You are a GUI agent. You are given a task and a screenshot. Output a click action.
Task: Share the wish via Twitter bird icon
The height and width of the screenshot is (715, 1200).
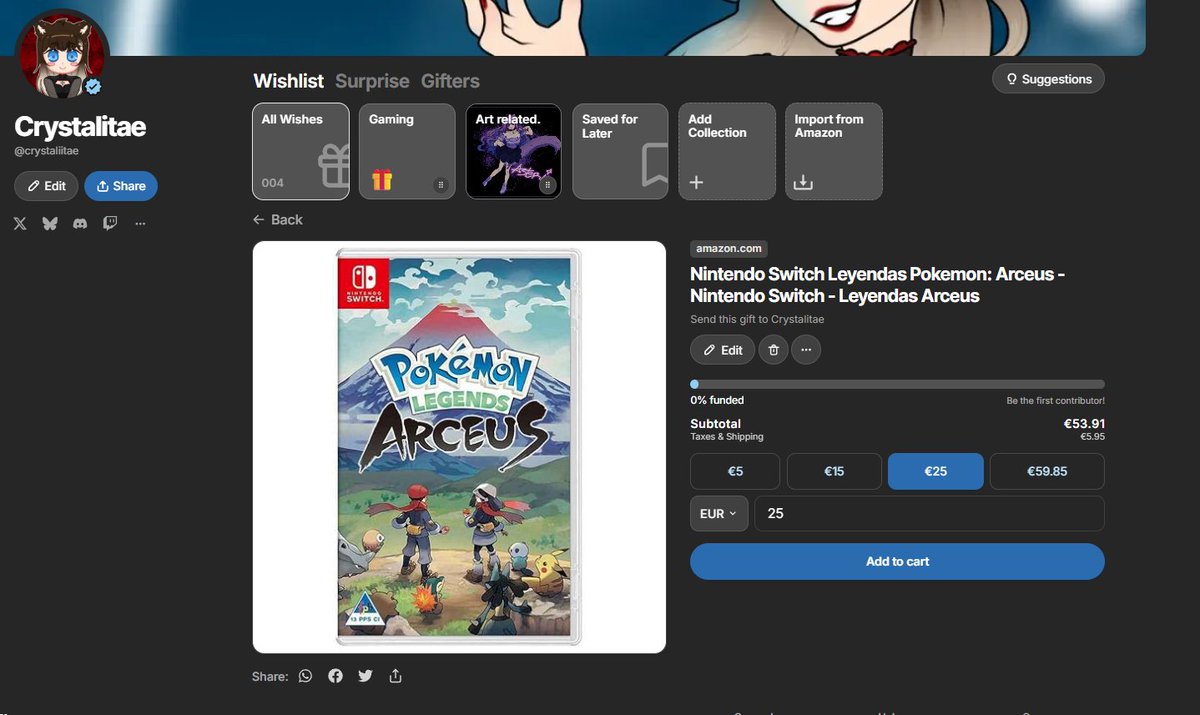pyautogui.click(x=365, y=676)
